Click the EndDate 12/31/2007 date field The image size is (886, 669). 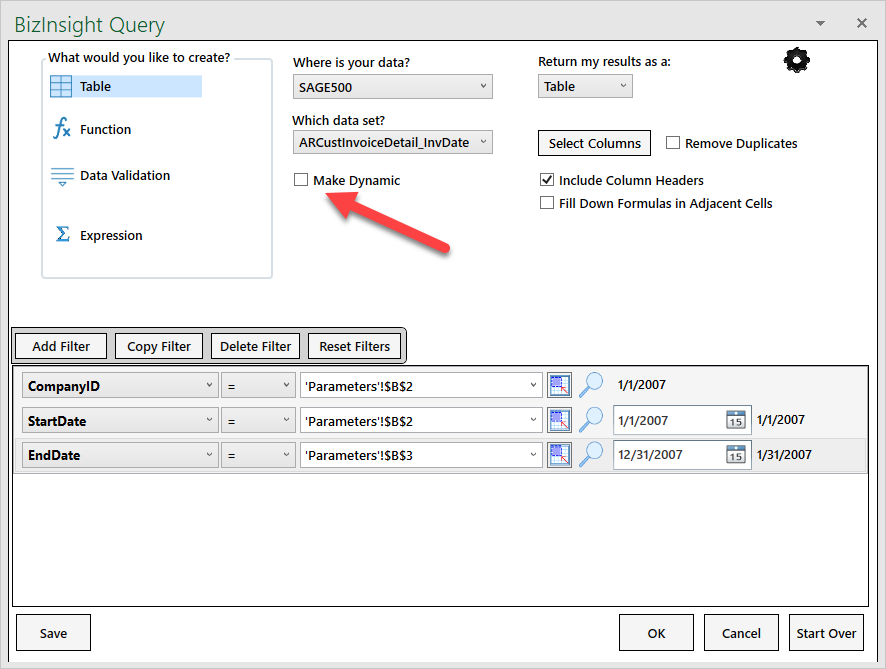(x=682, y=454)
